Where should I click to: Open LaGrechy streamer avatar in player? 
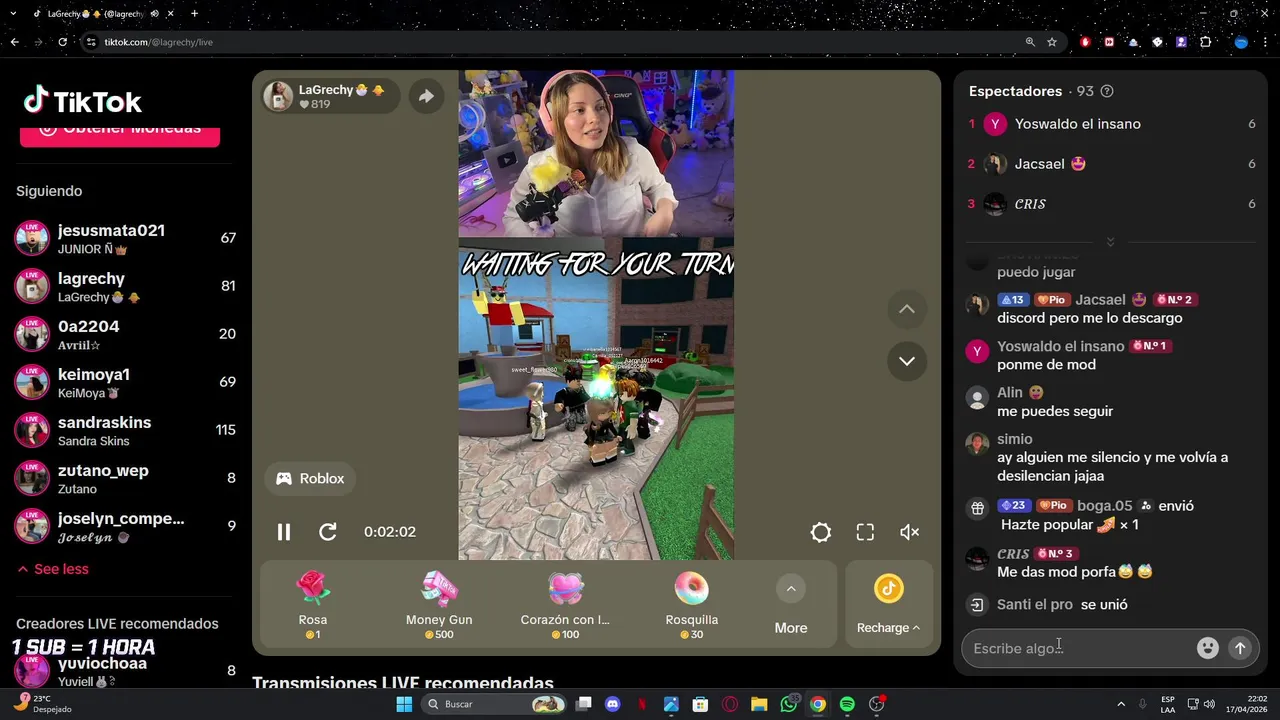278,96
